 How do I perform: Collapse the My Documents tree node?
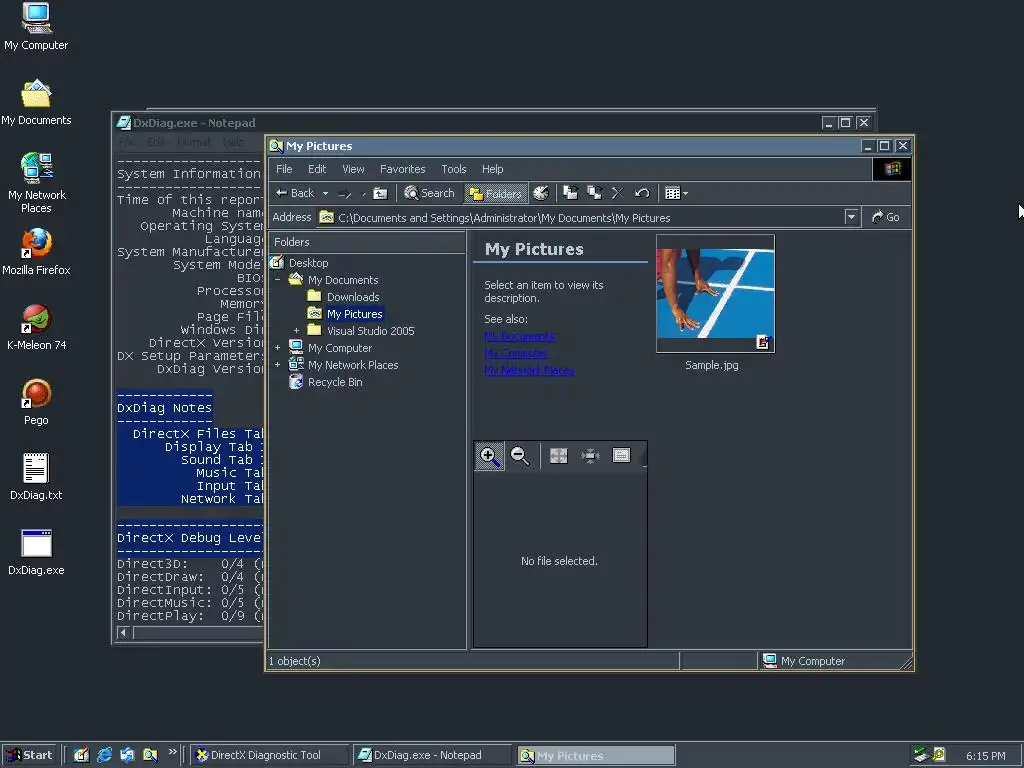pyautogui.click(x=278, y=280)
